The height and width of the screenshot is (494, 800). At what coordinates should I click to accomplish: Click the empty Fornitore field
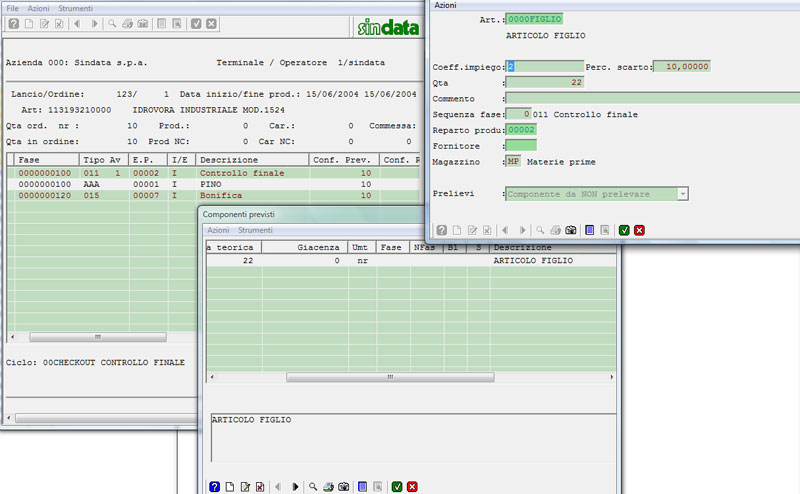click(521, 145)
